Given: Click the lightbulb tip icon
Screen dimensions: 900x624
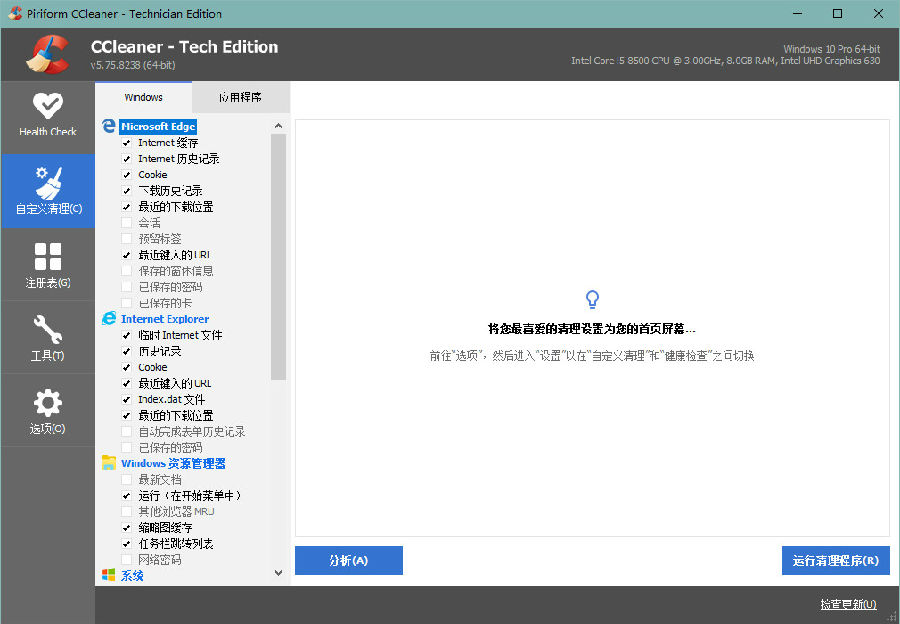Looking at the screenshot, I should tap(592, 299).
